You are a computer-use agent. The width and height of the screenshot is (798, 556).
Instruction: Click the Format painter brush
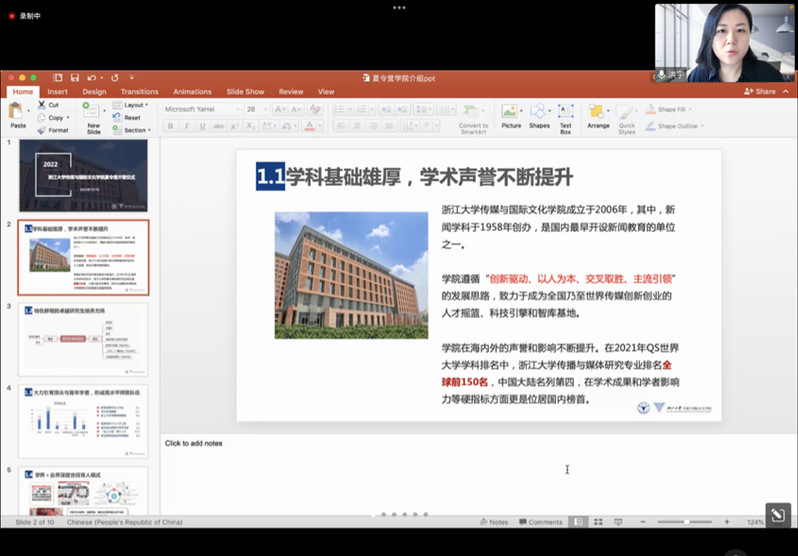pos(42,130)
